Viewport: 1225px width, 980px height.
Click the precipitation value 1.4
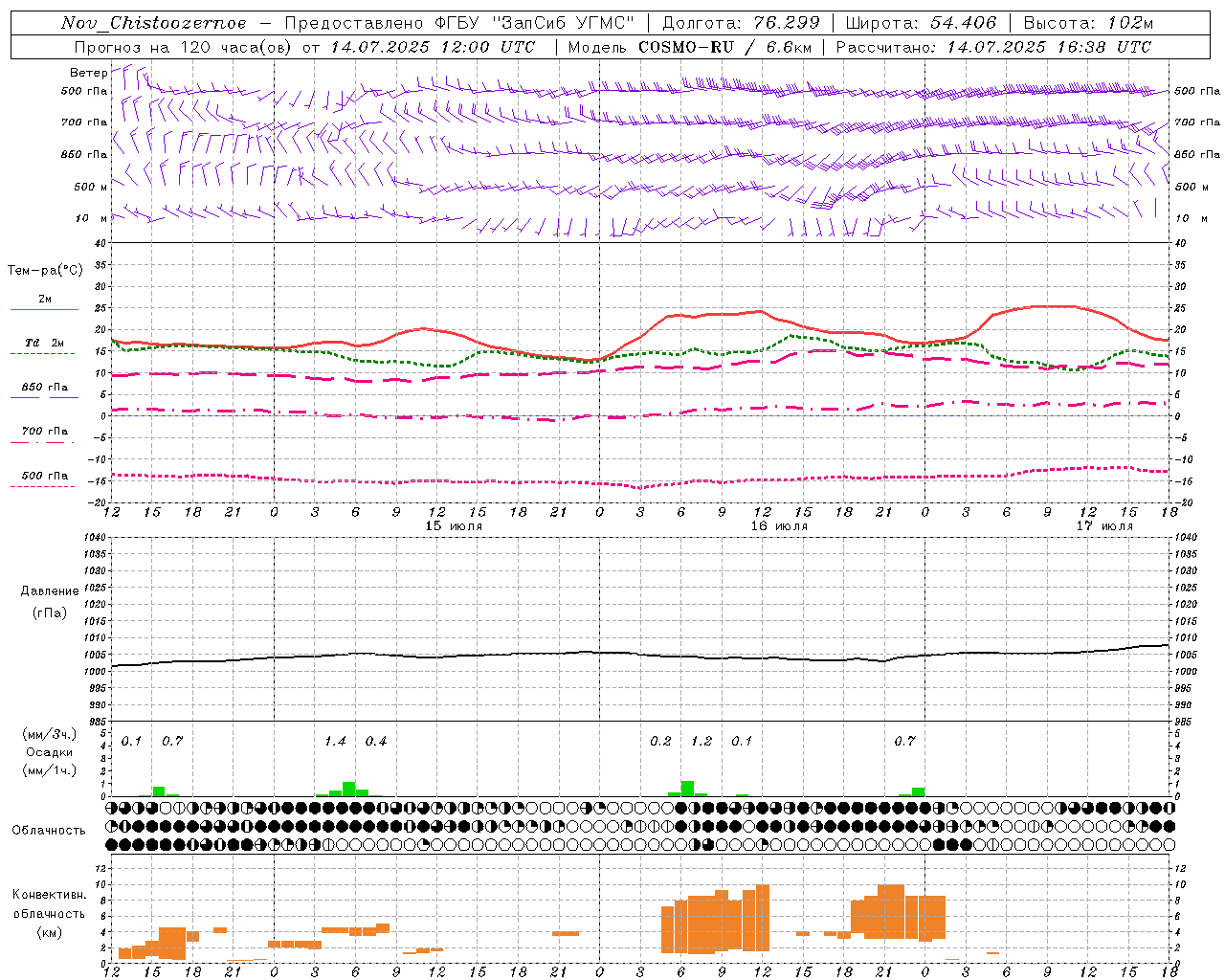coord(335,742)
